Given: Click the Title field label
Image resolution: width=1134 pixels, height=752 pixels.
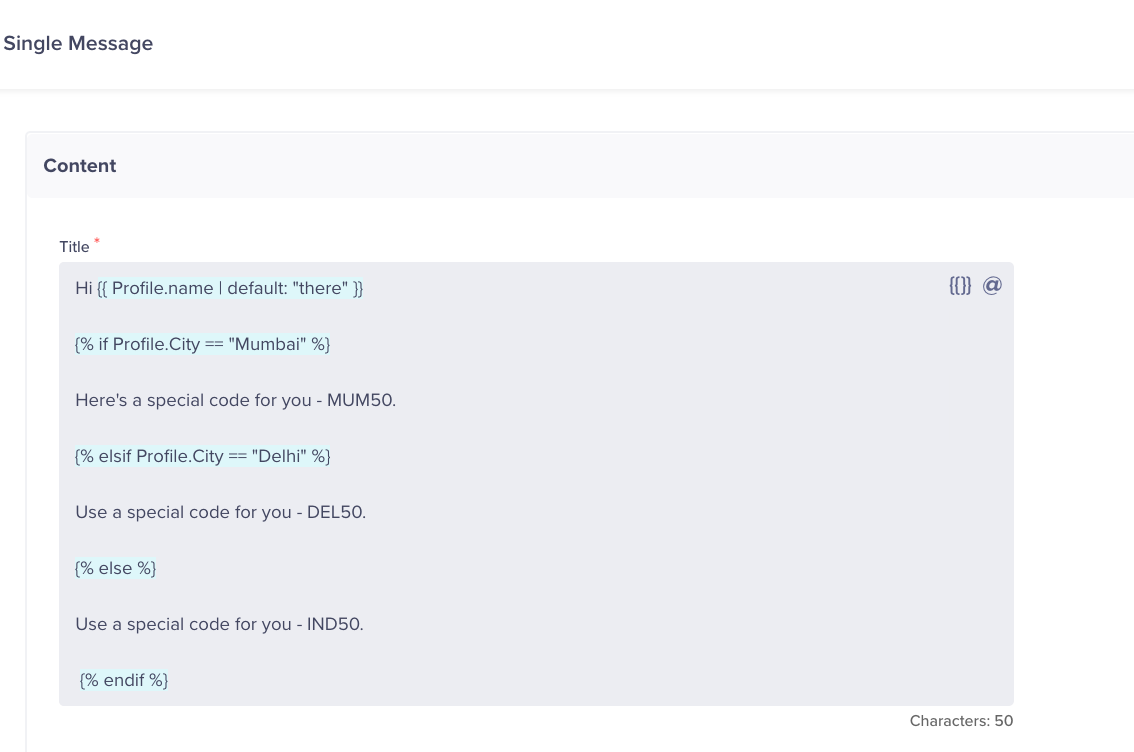Looking at the screenshot, I should 74,247.
